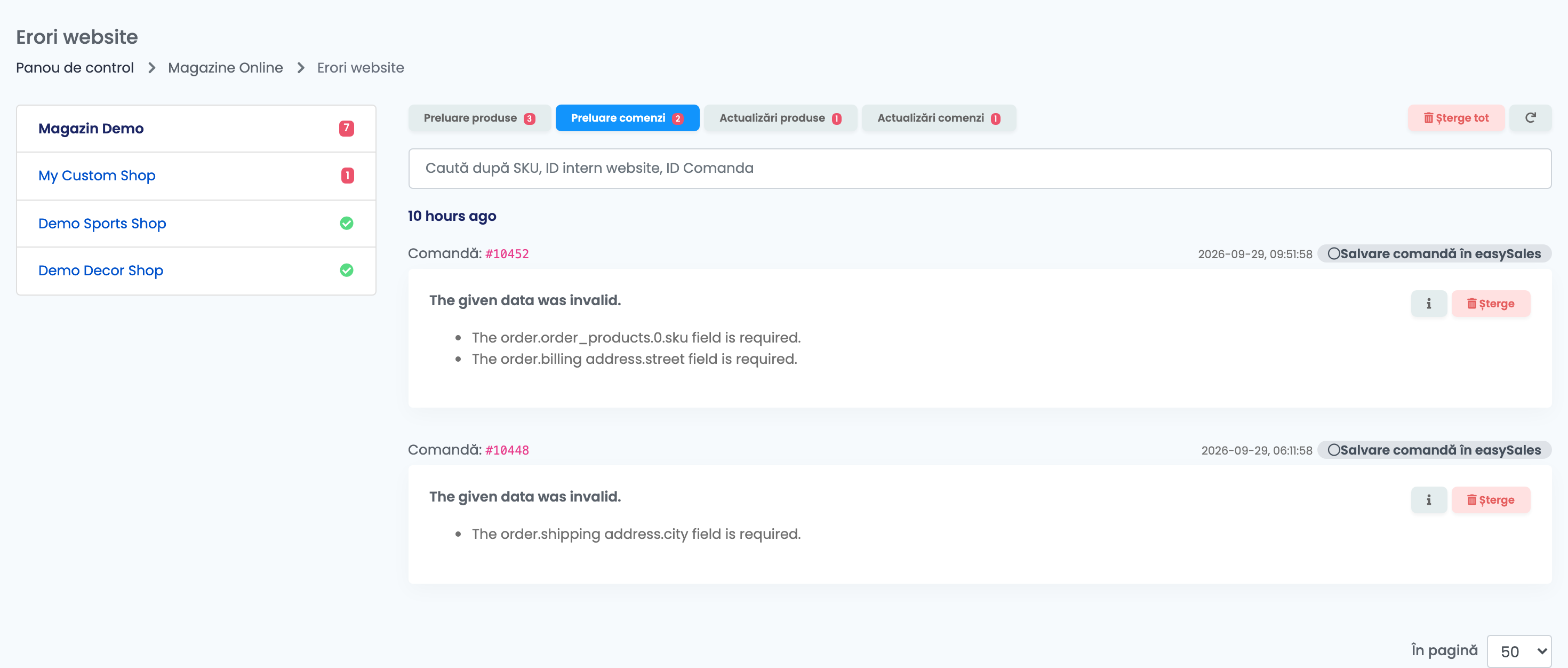
Task: Click order number #10452
Action: tap(507, 254)
